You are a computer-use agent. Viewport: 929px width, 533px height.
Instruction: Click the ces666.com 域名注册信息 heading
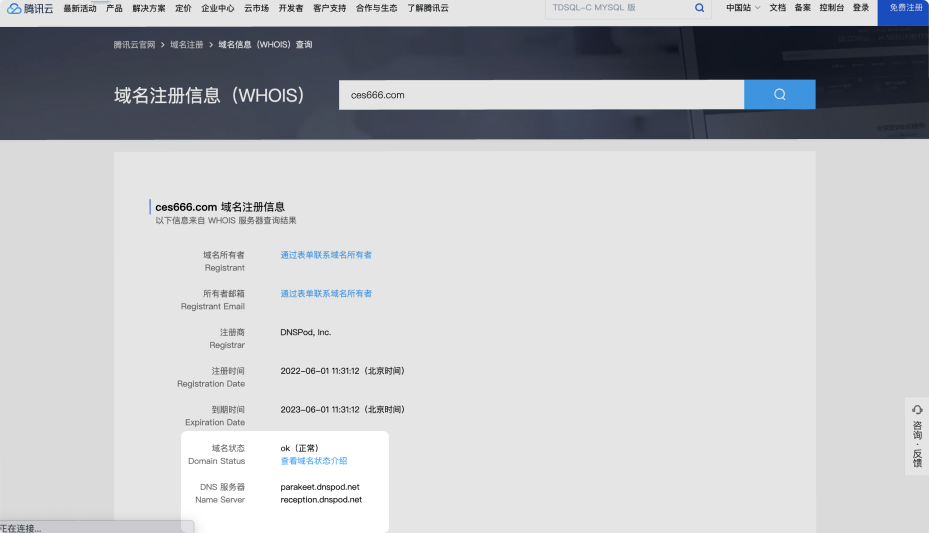click(x=220, y=207)
